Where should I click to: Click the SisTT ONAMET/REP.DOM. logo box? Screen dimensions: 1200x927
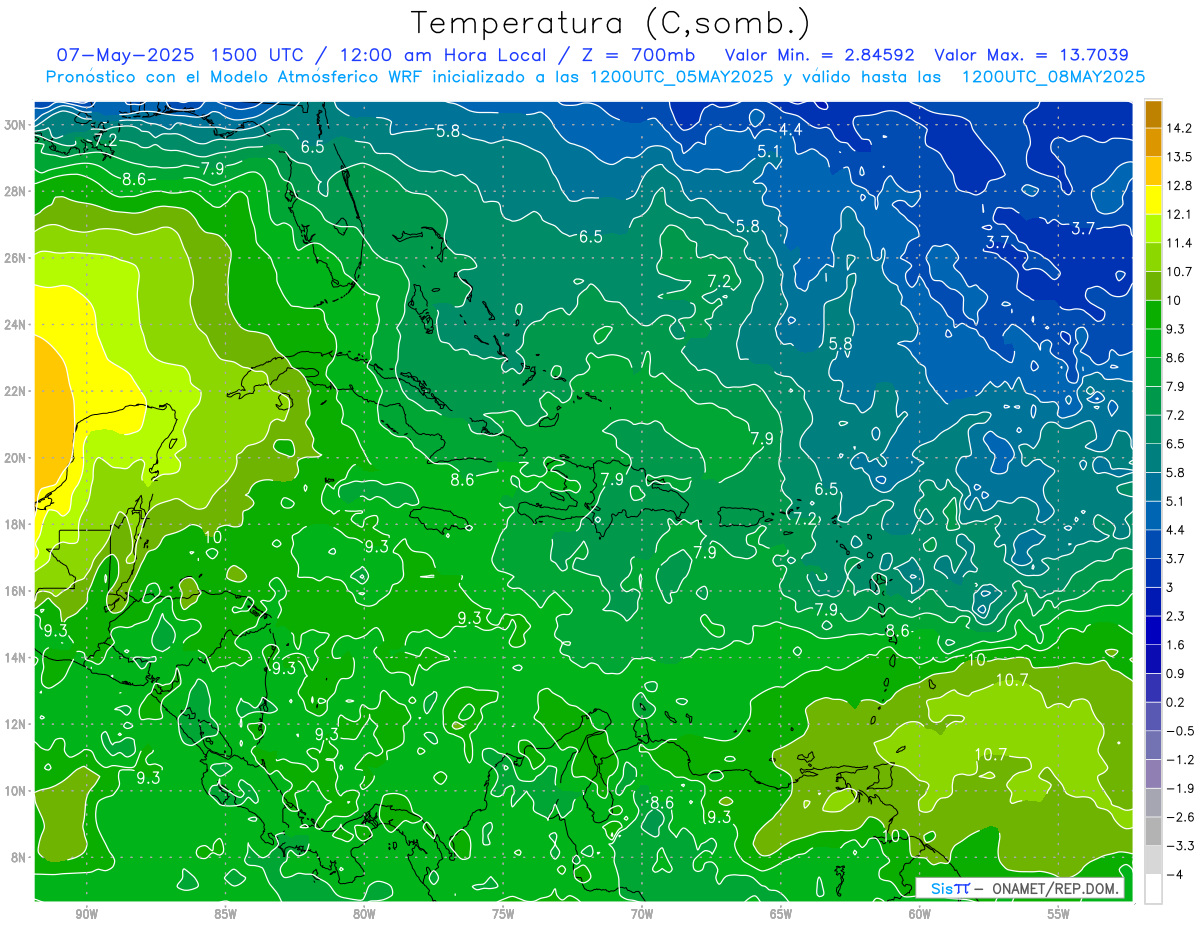1021,888
